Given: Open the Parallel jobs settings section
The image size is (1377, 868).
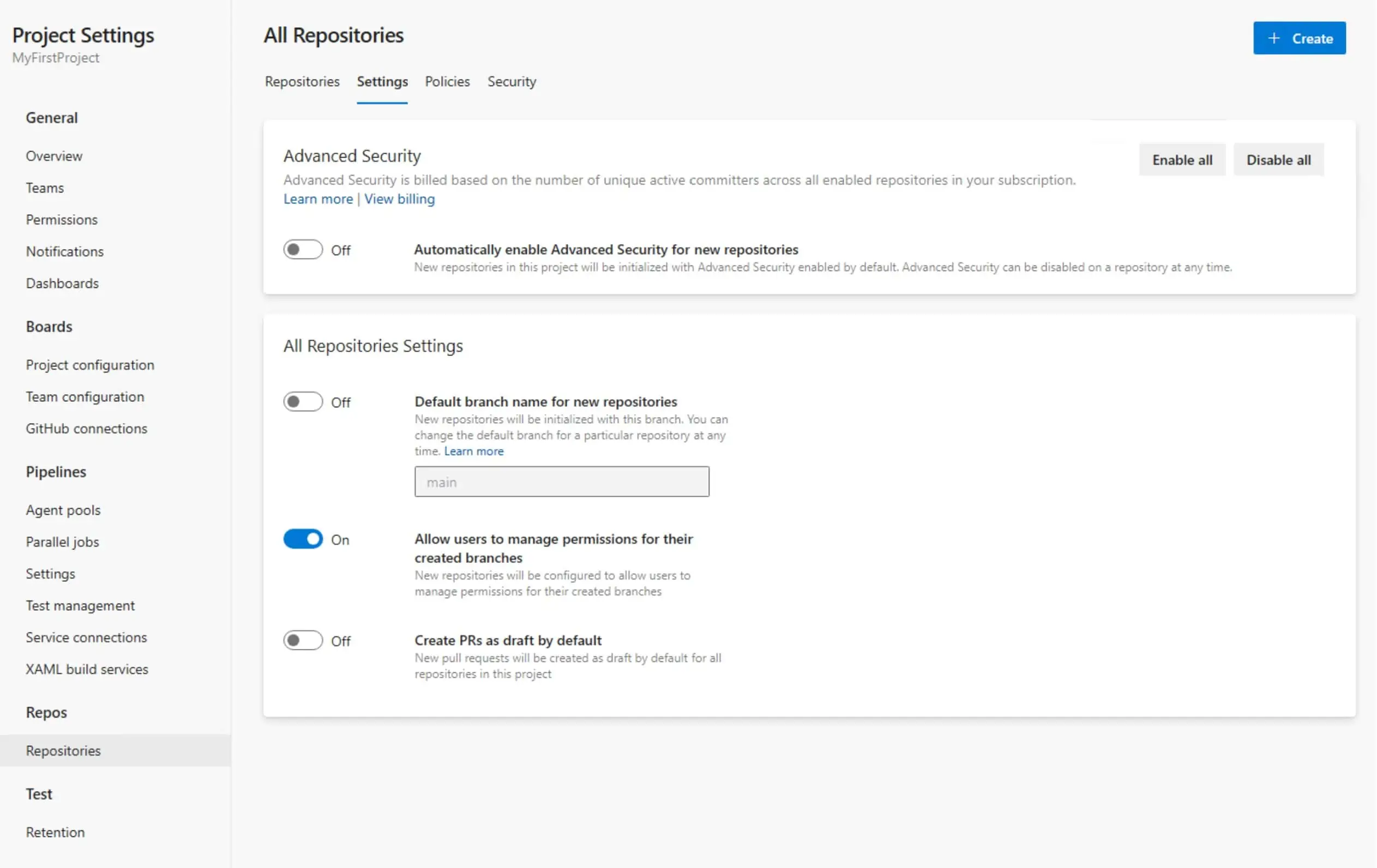Looking at the screenshot, I should 62,541.
